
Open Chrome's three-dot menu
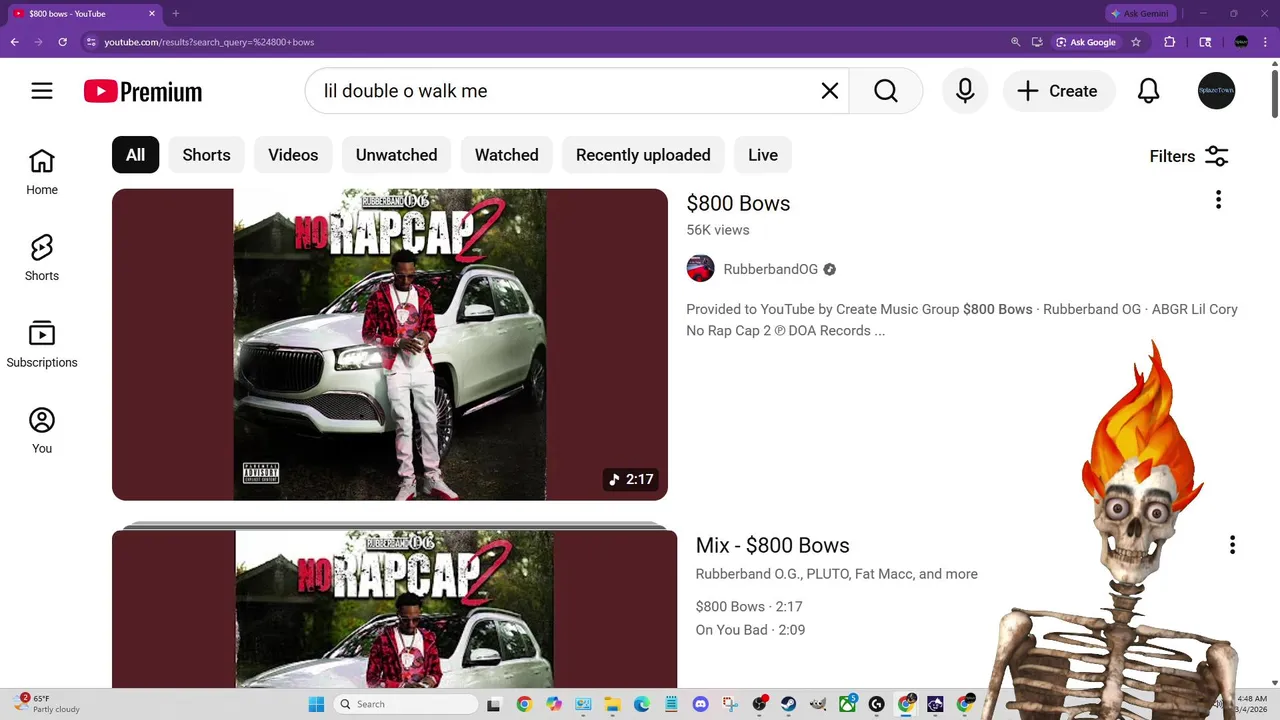coord(1265,42)
